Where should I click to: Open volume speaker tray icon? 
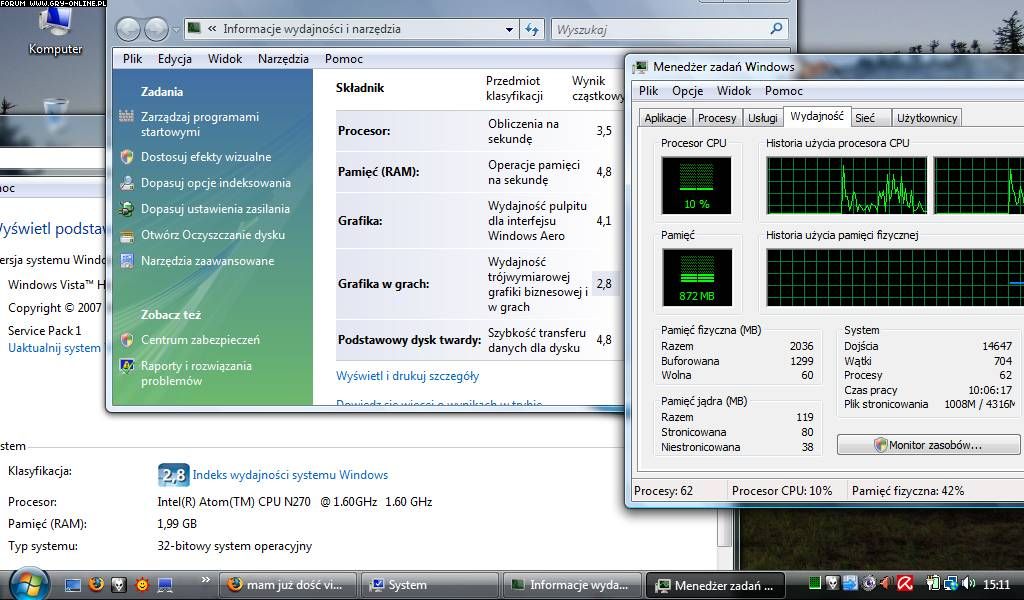968,583
